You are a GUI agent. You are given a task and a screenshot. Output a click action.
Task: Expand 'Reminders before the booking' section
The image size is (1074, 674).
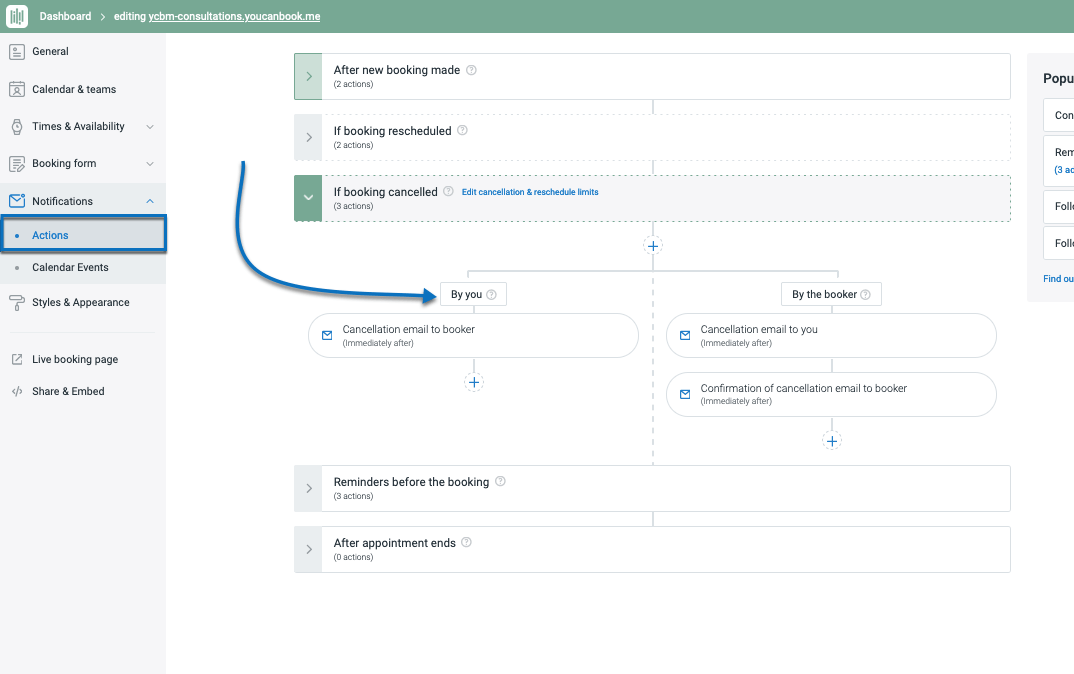[x=308, y=488]
